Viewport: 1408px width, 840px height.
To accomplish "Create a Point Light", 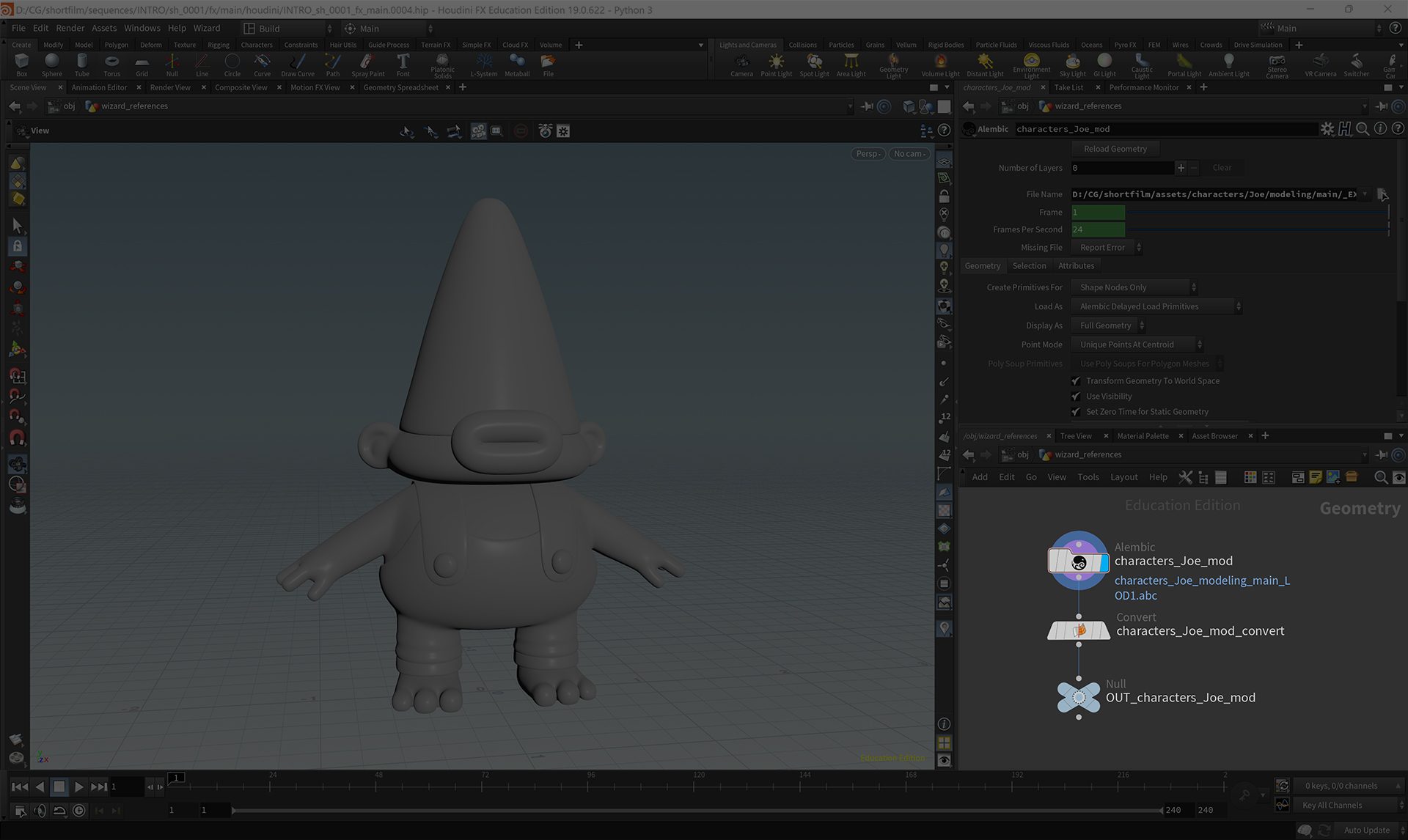I will point(776,65).
